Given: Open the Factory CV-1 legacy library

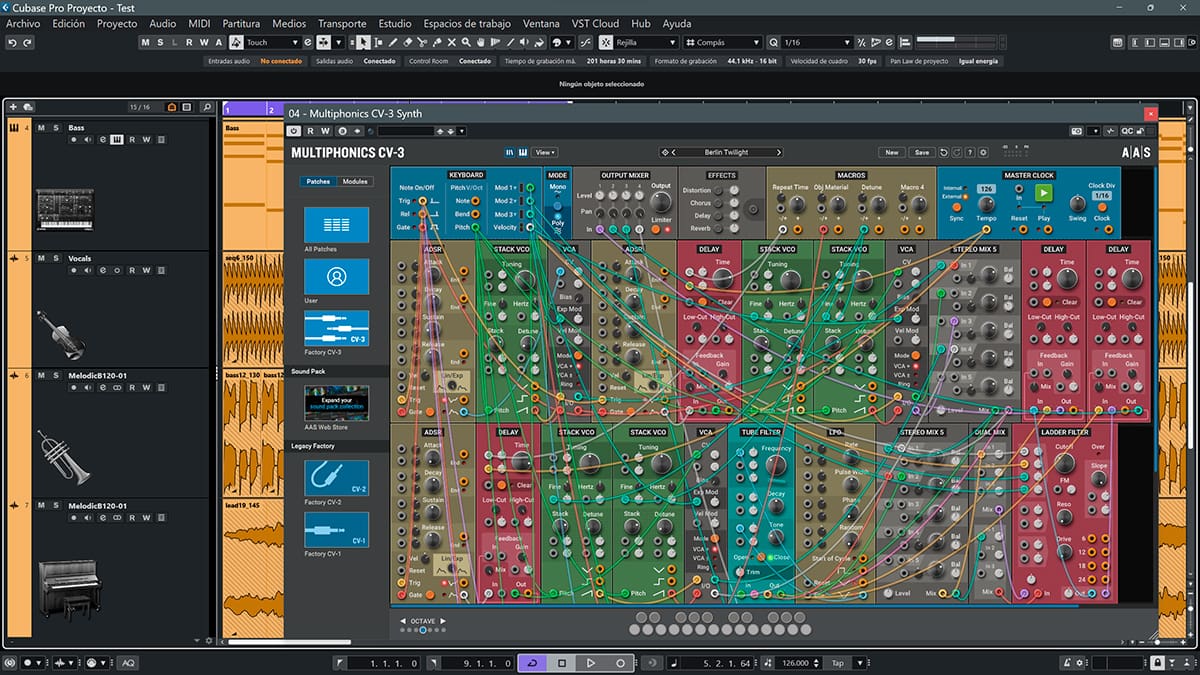Looking at the screenshot, I should click(336, 530).
